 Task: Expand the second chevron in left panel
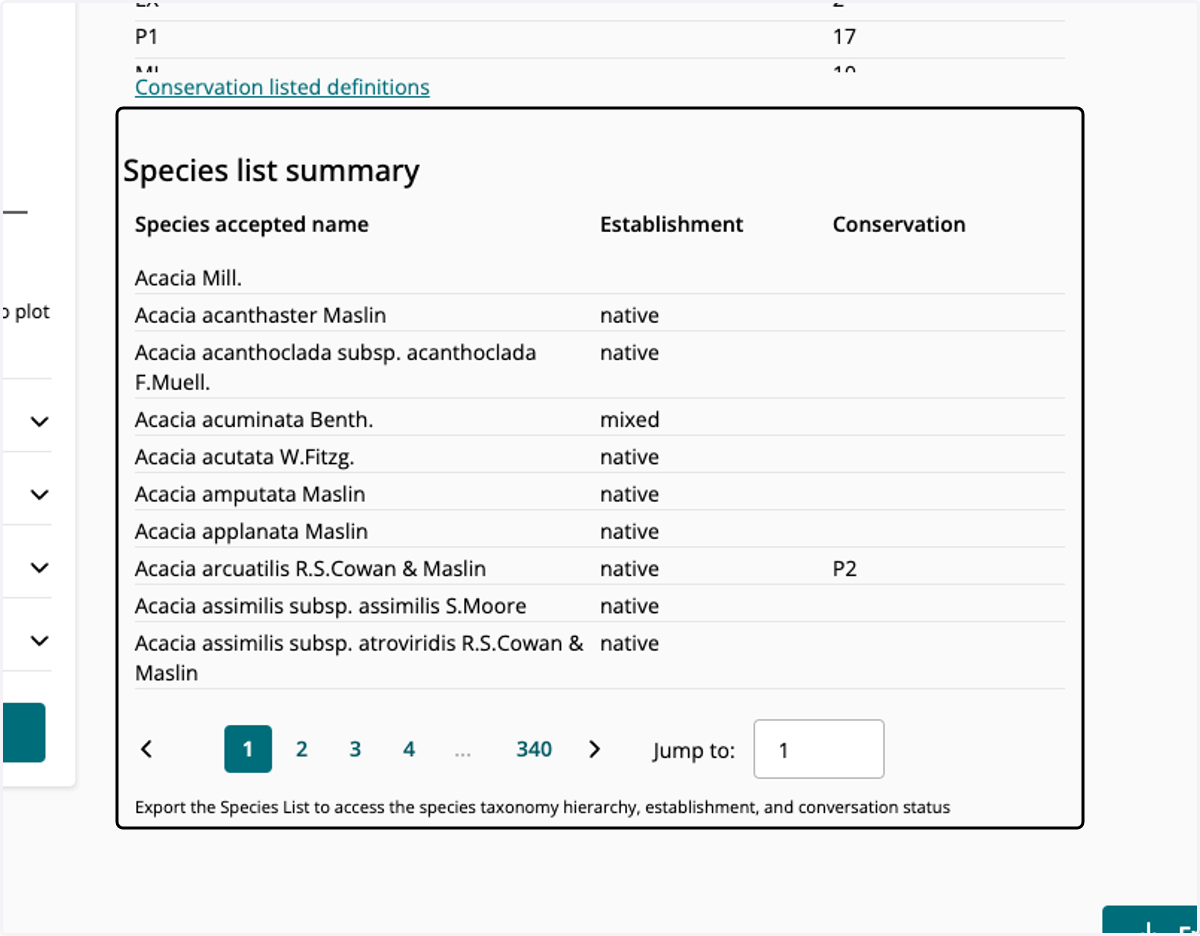(39, 494)
